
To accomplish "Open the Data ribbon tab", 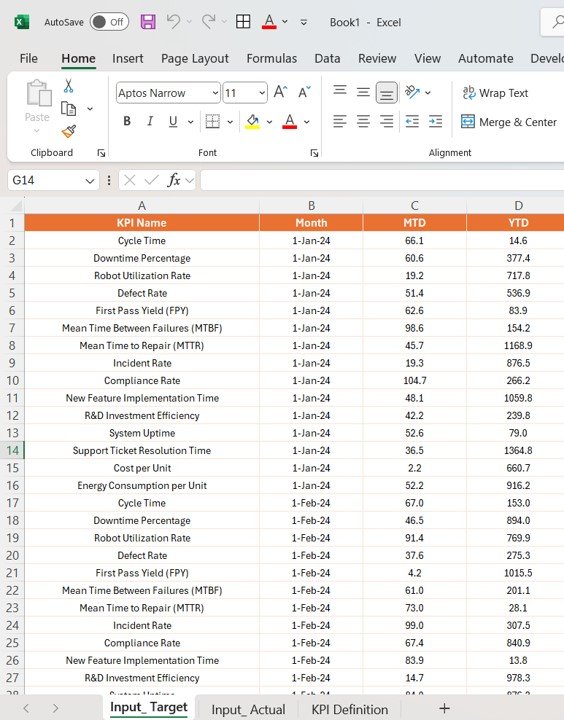I will 327,58.
